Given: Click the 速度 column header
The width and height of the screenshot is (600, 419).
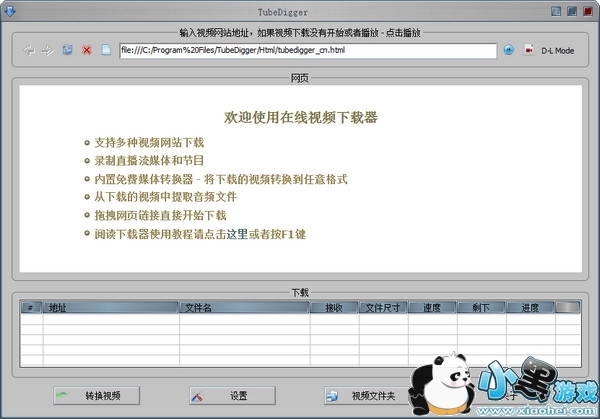Looking at the screenshot, I should click(432, 307).
